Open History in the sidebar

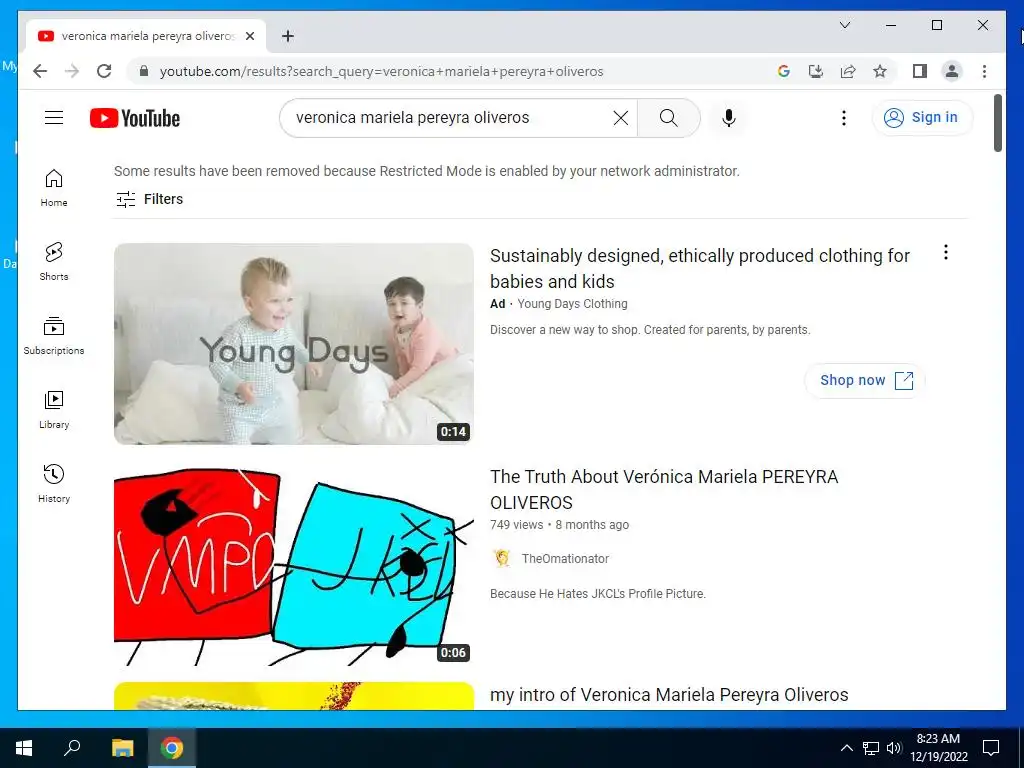[x=54, y=483]
